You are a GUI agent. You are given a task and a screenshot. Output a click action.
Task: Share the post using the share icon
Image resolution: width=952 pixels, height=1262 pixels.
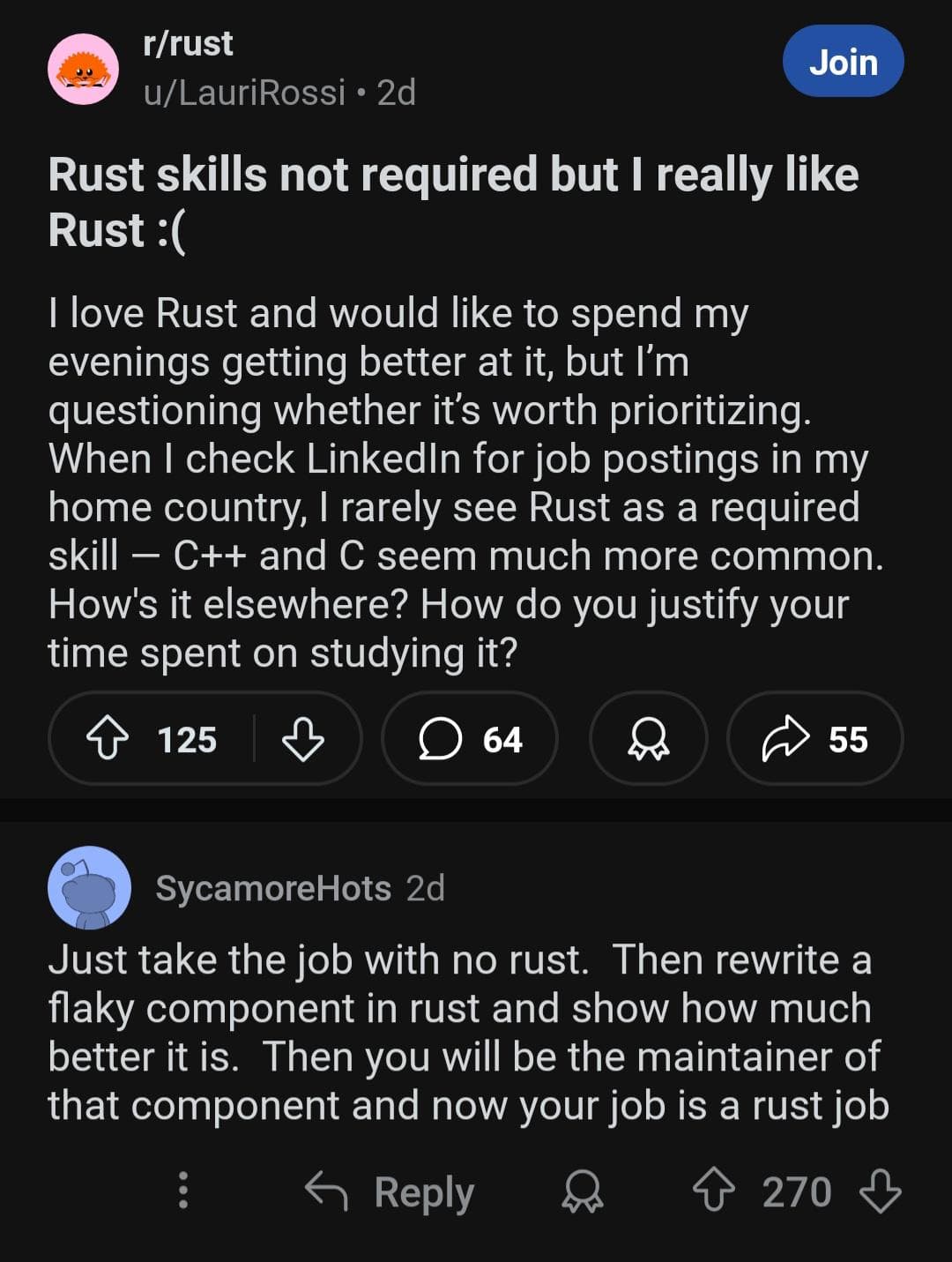(x=790, y=739)
